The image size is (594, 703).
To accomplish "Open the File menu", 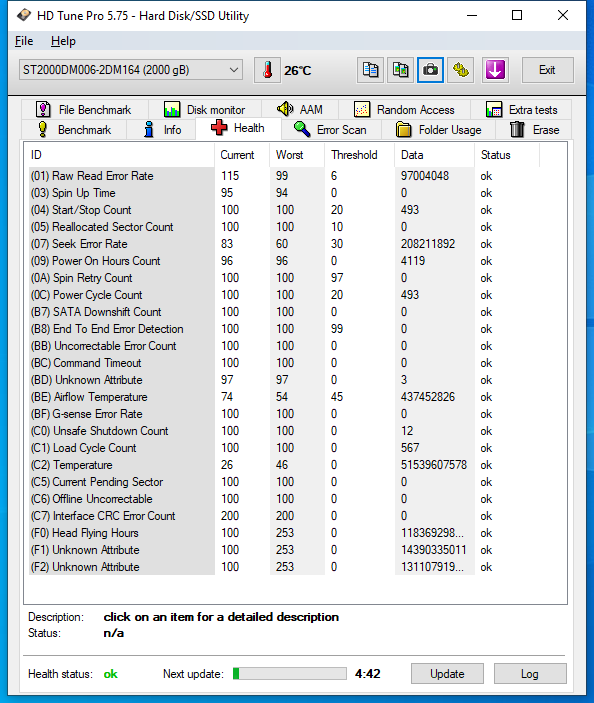I will (24, 41).
